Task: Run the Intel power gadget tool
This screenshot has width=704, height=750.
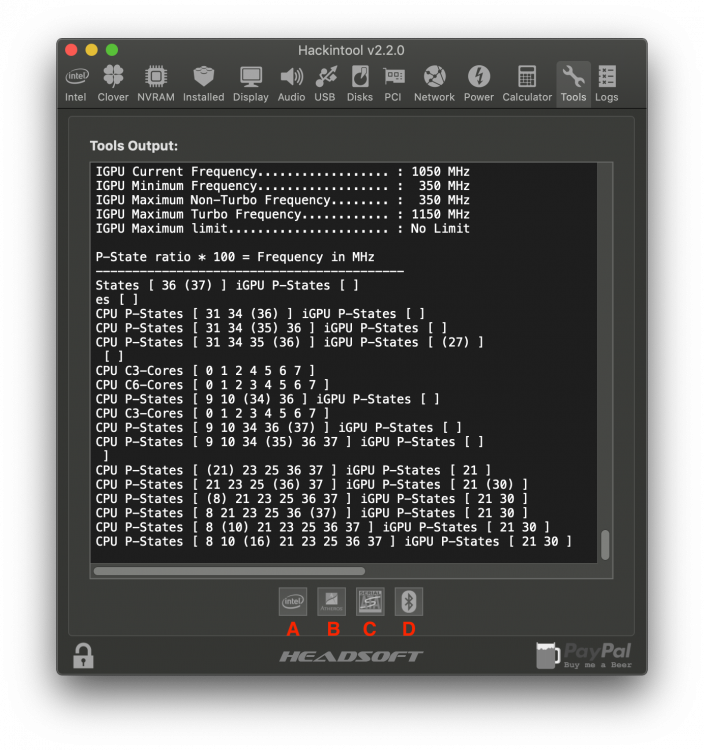Action: pyautogui.click(x=293, y=601)
